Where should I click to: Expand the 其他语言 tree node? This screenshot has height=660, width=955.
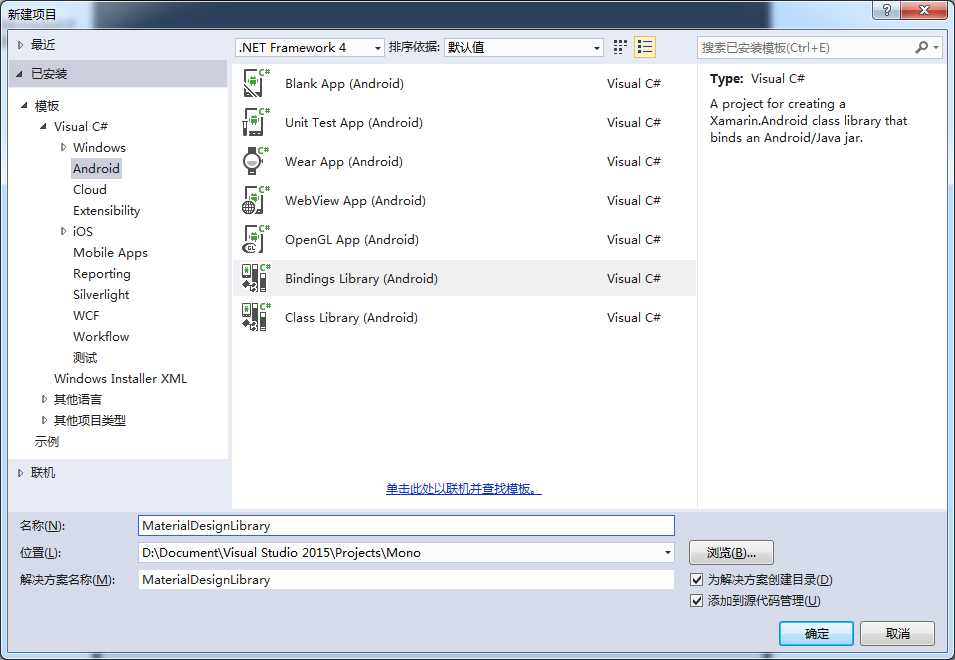tap(44, 399)
